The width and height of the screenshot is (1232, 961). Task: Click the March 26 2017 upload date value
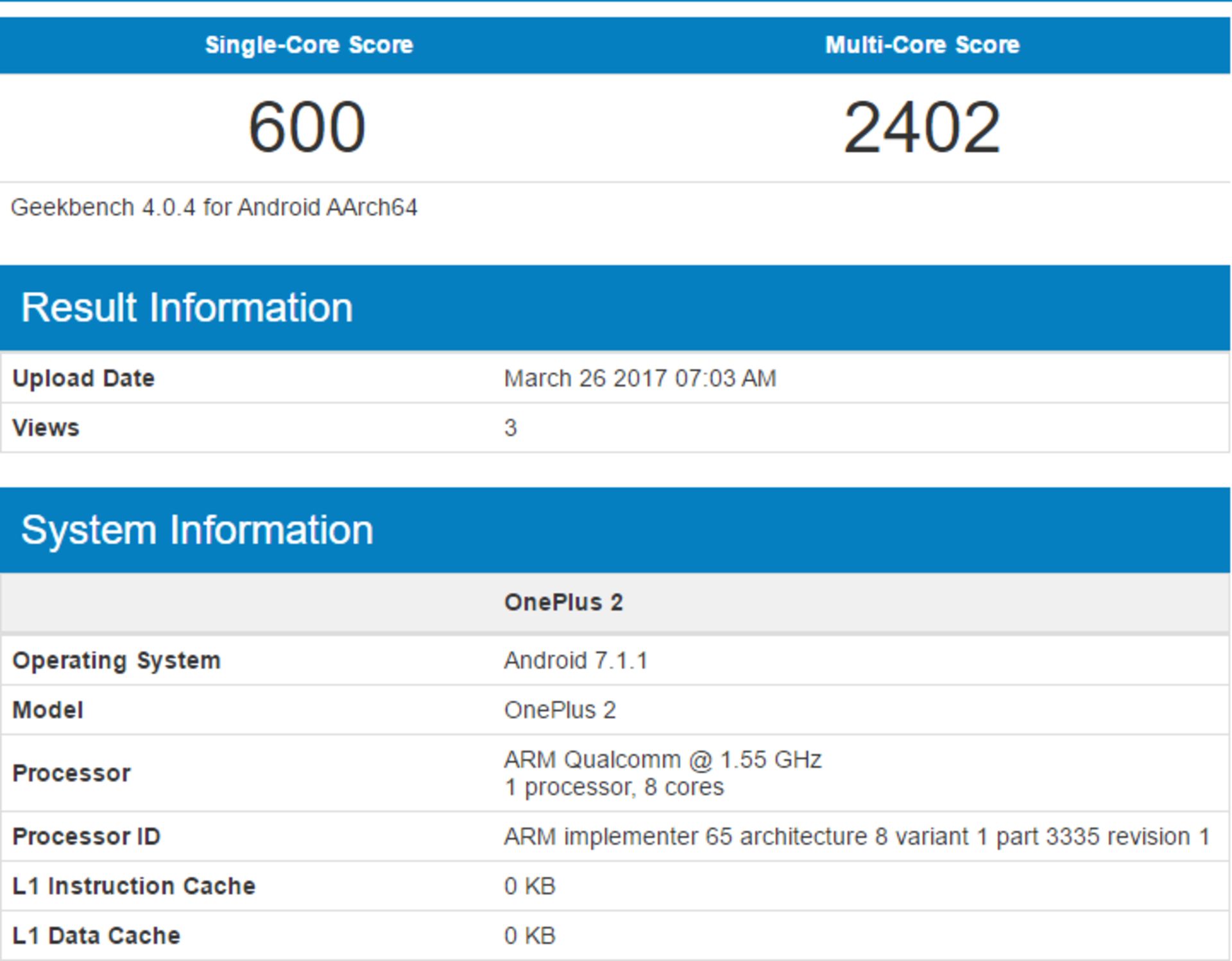(640, 378)
